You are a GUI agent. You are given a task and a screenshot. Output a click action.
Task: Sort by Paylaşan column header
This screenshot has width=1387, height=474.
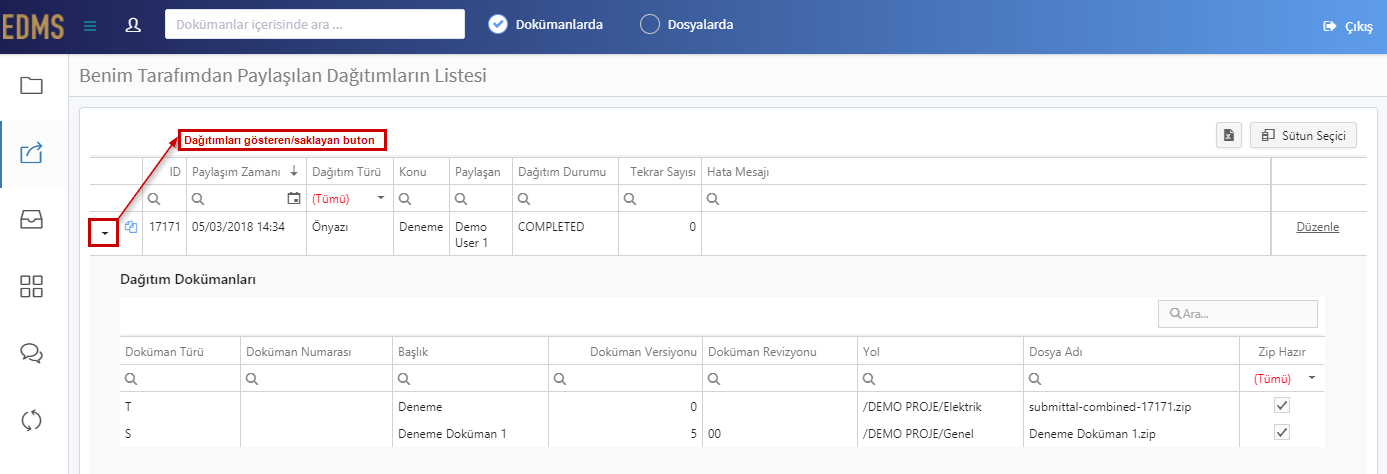coord(478,172)
